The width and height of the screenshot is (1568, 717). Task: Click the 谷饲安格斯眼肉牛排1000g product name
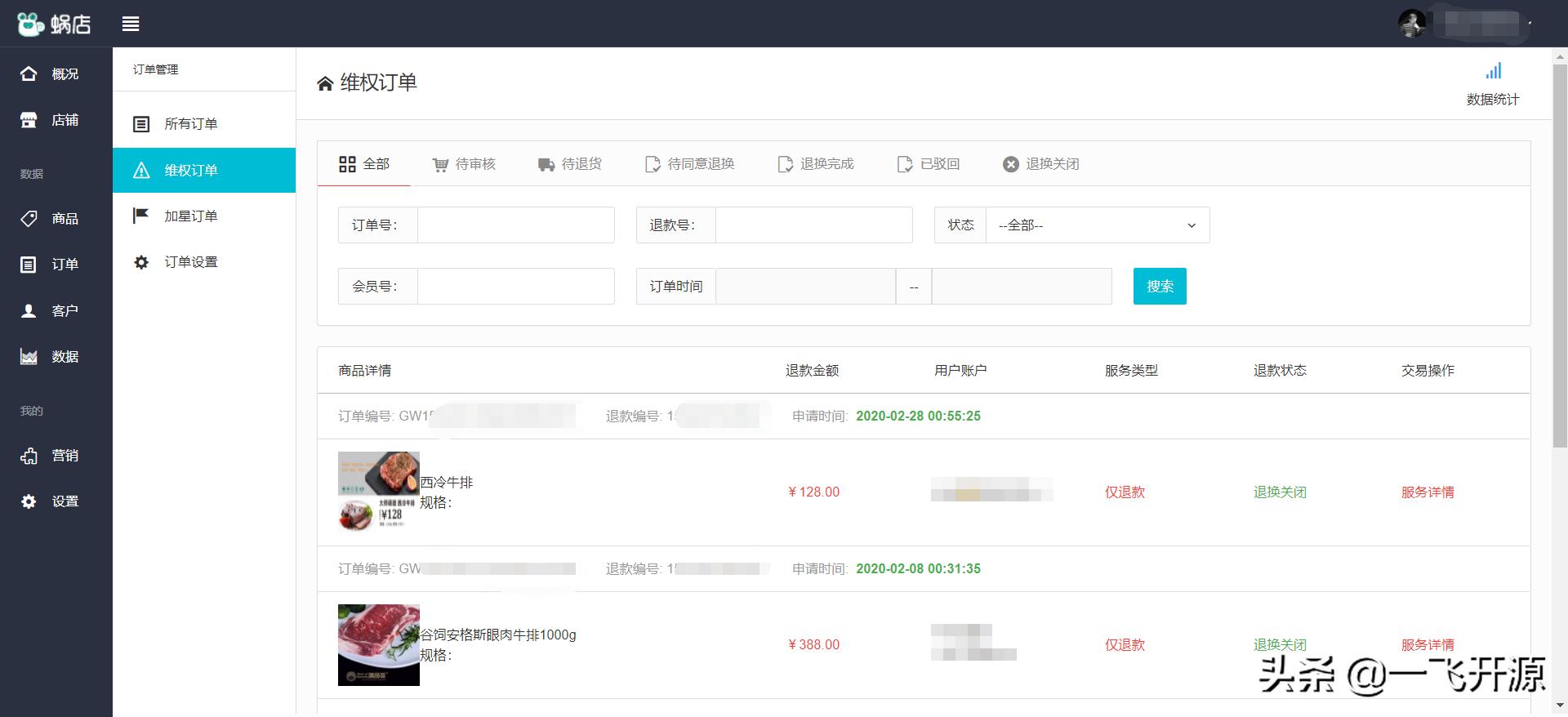pyautogui.click(x=498, y=635)
